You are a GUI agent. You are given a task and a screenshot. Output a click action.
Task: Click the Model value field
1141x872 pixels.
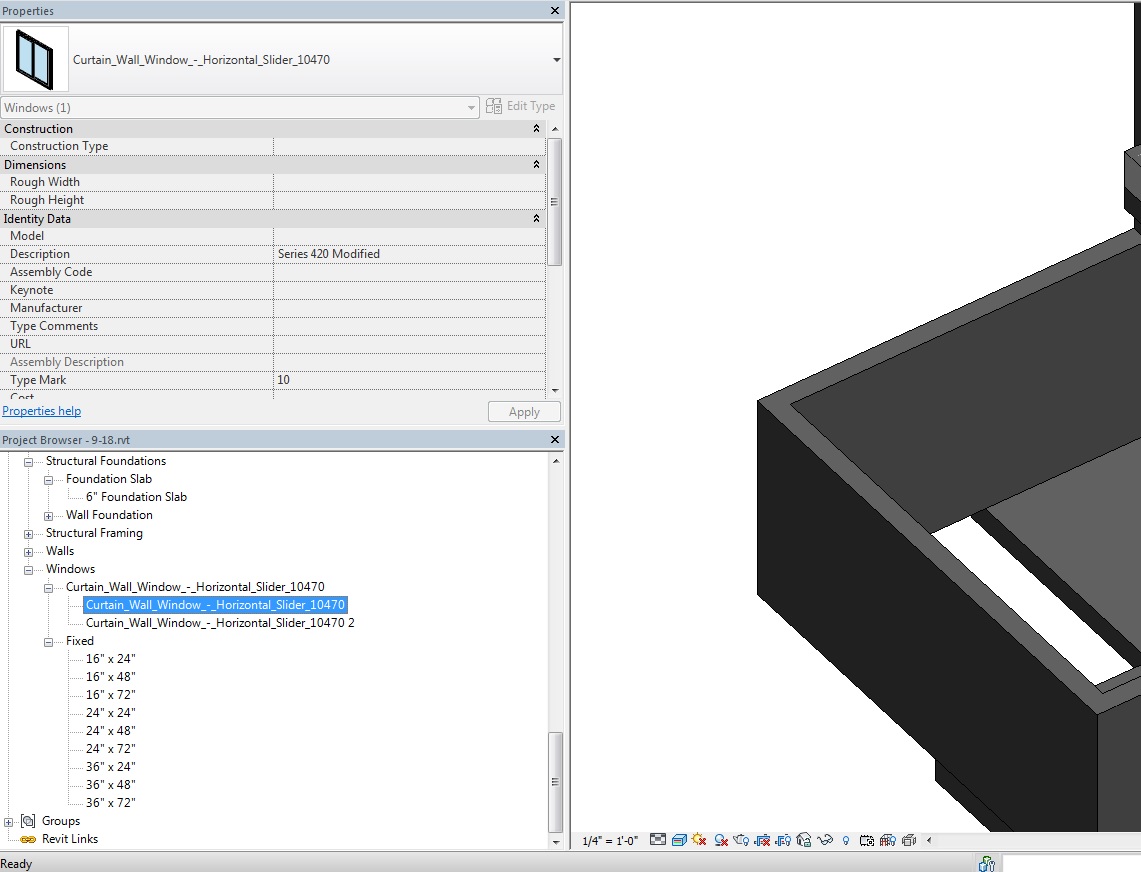click(410, 236)
